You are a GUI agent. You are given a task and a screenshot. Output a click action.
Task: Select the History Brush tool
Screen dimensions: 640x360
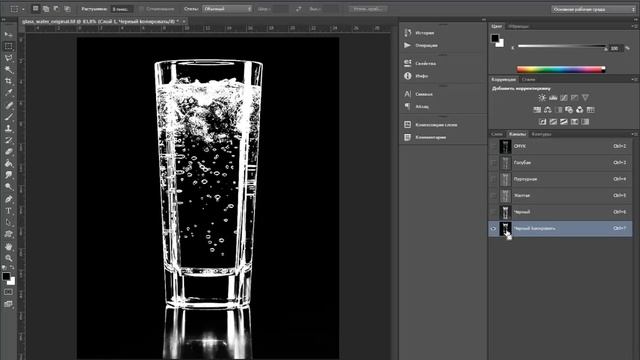pyautogui.click(x=8, y=140)
